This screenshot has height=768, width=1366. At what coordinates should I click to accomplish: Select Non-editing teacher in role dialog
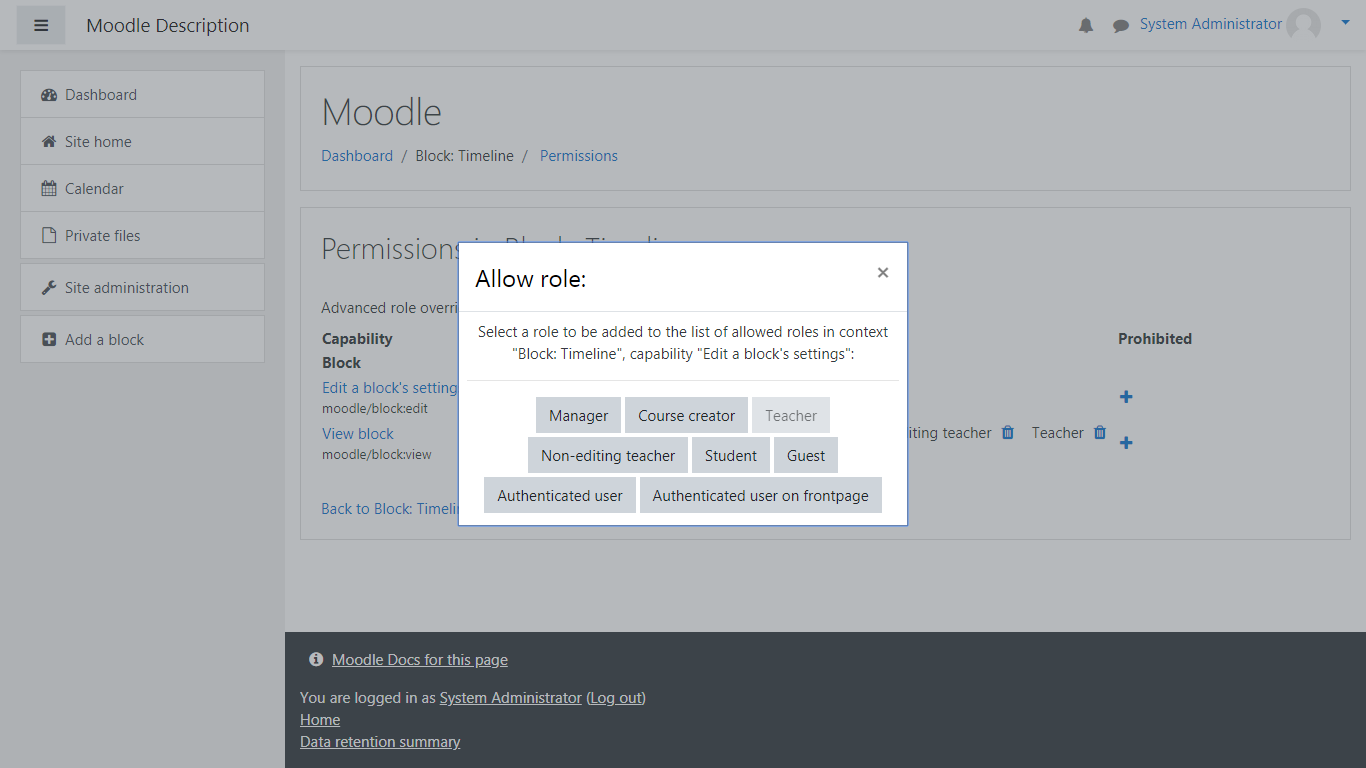(x=608, y=456)
